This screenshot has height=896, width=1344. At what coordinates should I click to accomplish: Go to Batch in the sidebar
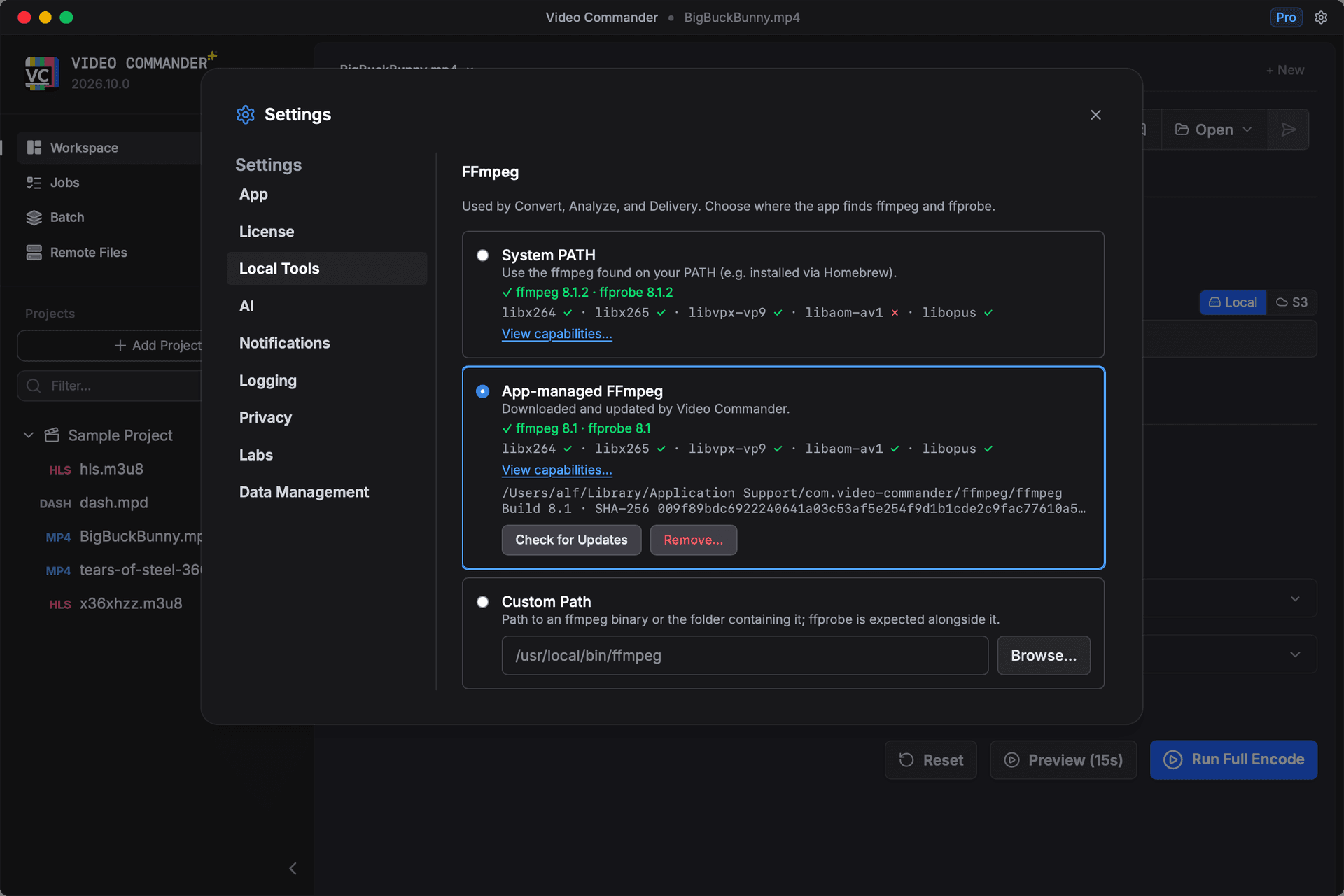point(108,218)
